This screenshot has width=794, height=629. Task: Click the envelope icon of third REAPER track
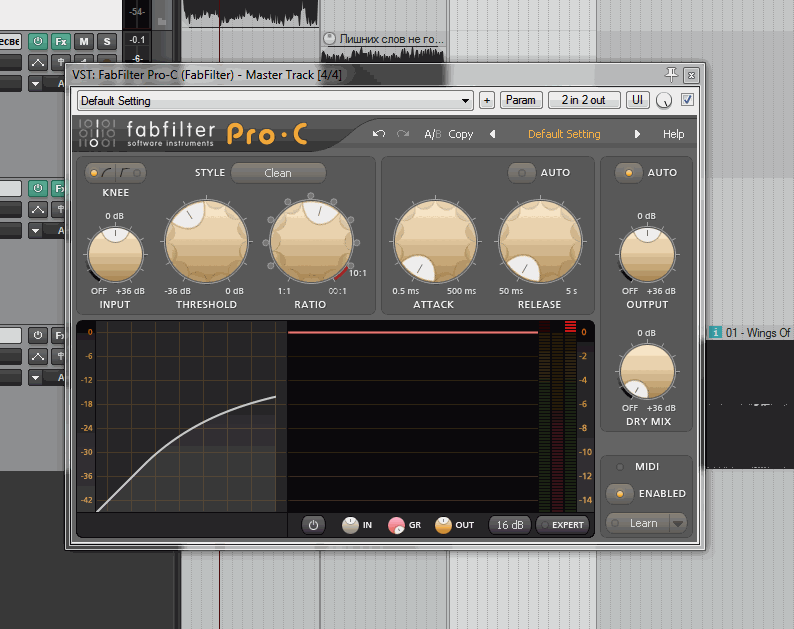tap(37, 357)
